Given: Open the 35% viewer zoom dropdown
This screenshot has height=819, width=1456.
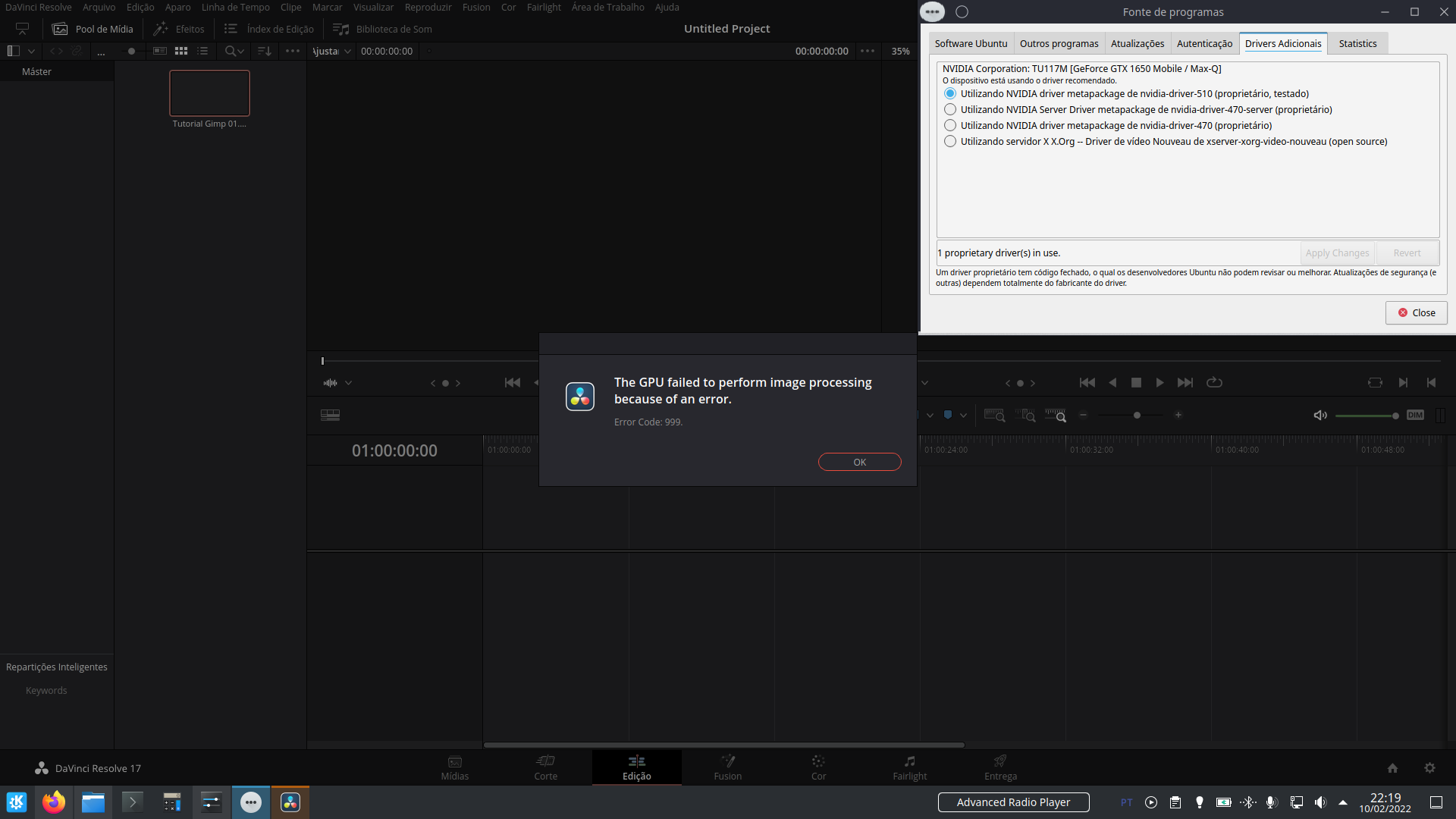Looking at the screenshot, I should pos(900,51).
